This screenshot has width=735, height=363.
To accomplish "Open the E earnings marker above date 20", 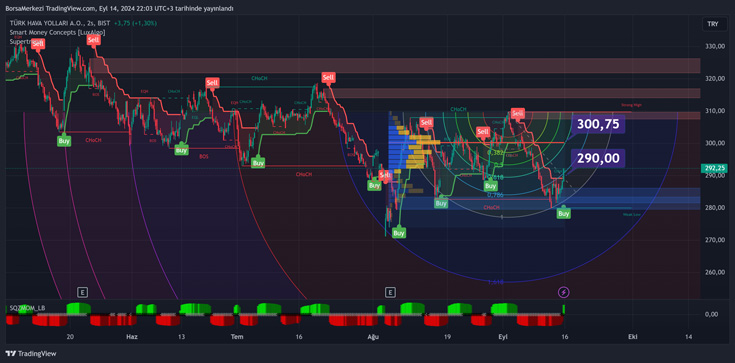I will 82,293.
